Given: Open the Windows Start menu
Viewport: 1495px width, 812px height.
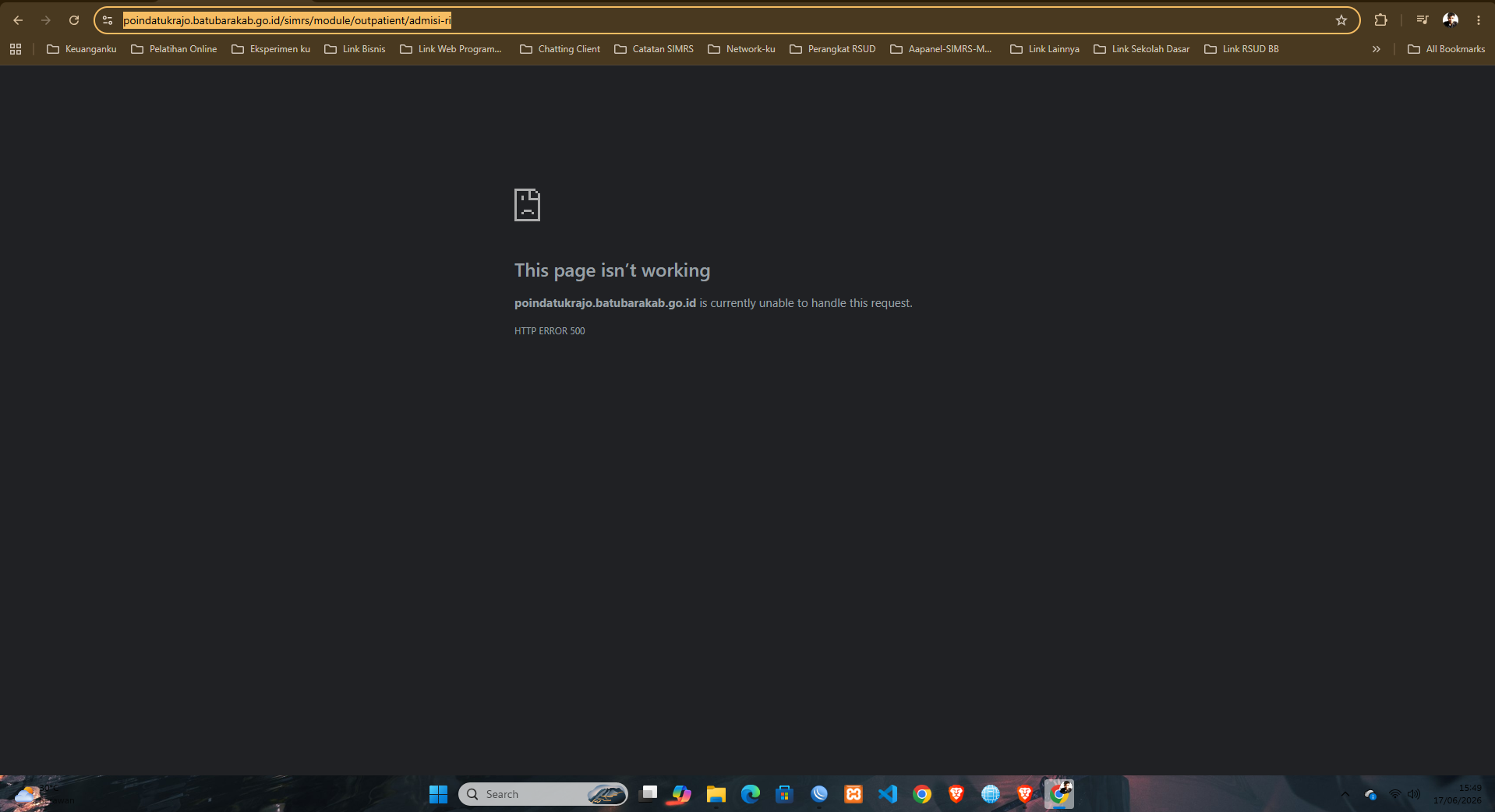Looking at the screenshot, I should pyautogui.click(x=438, y=794).
